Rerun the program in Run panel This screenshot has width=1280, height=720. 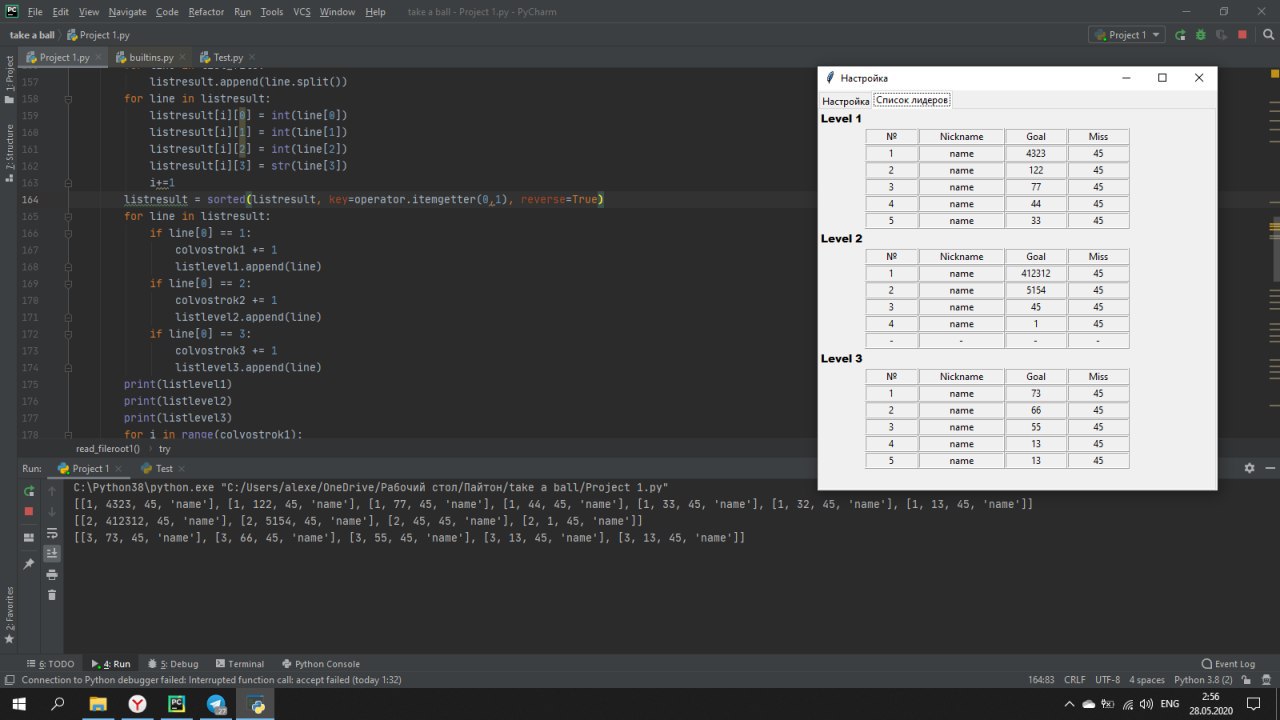[29, 490]
